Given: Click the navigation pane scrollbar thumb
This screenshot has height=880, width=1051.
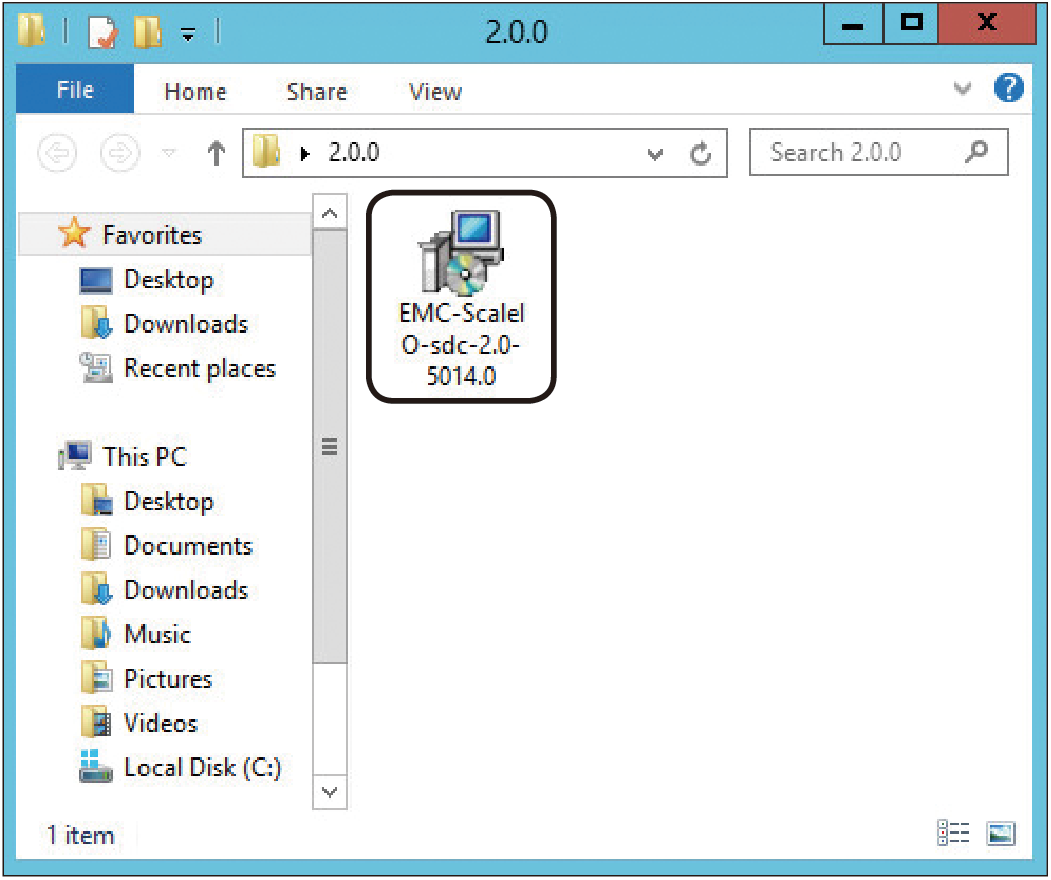Looking at the screenshot, I should click(x=329, y=446).
